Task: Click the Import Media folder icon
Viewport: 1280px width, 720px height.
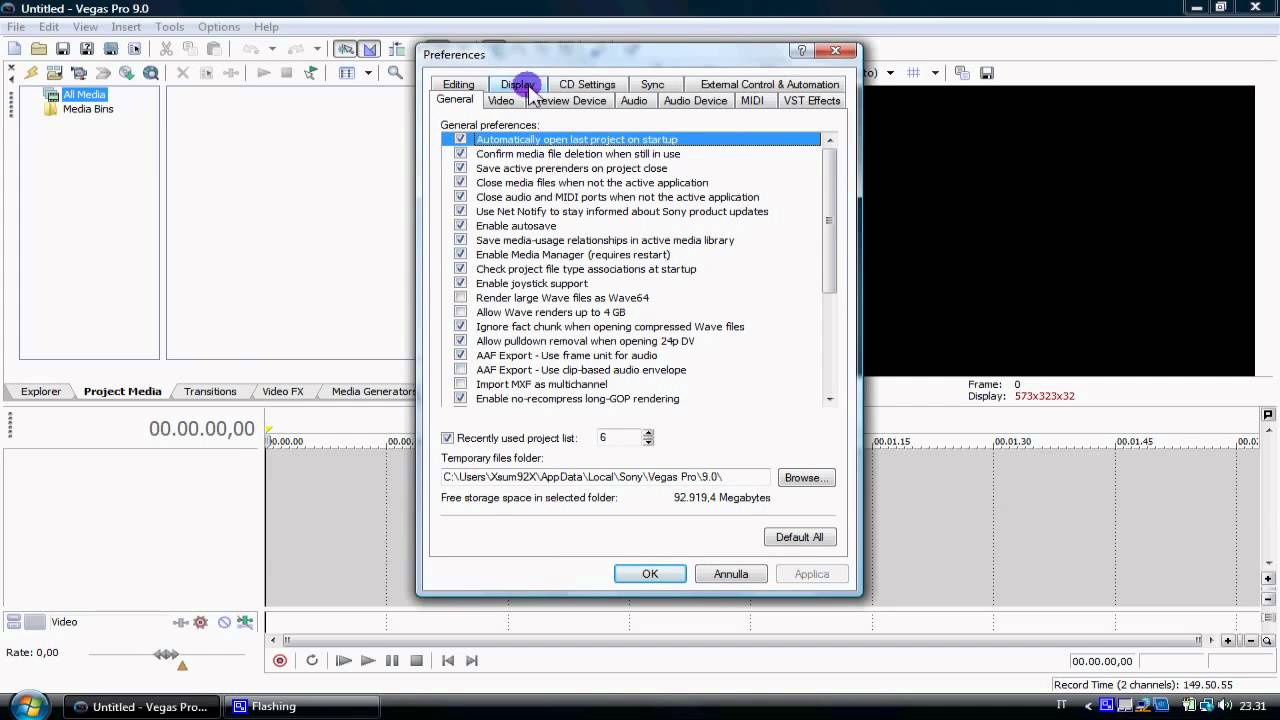Action: 55,73
